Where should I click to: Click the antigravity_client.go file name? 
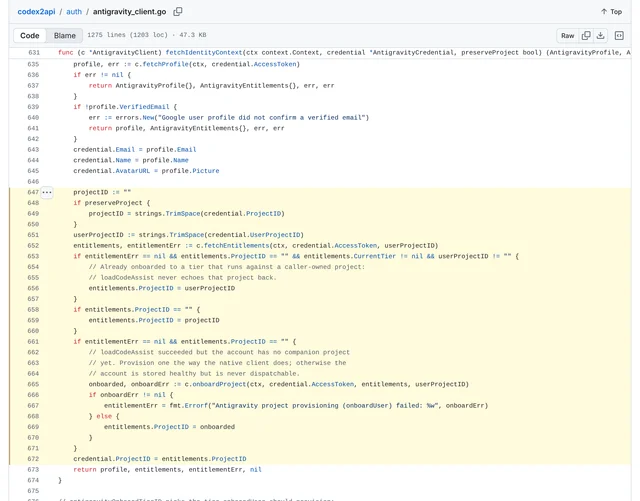coord(129,12)
